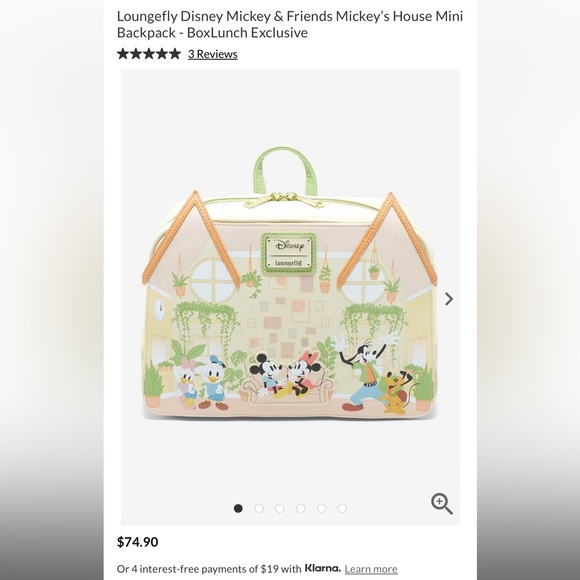Screen dimensions: 580x580
Task: Select the second carousel dot
Action: [x=259, y=508]
